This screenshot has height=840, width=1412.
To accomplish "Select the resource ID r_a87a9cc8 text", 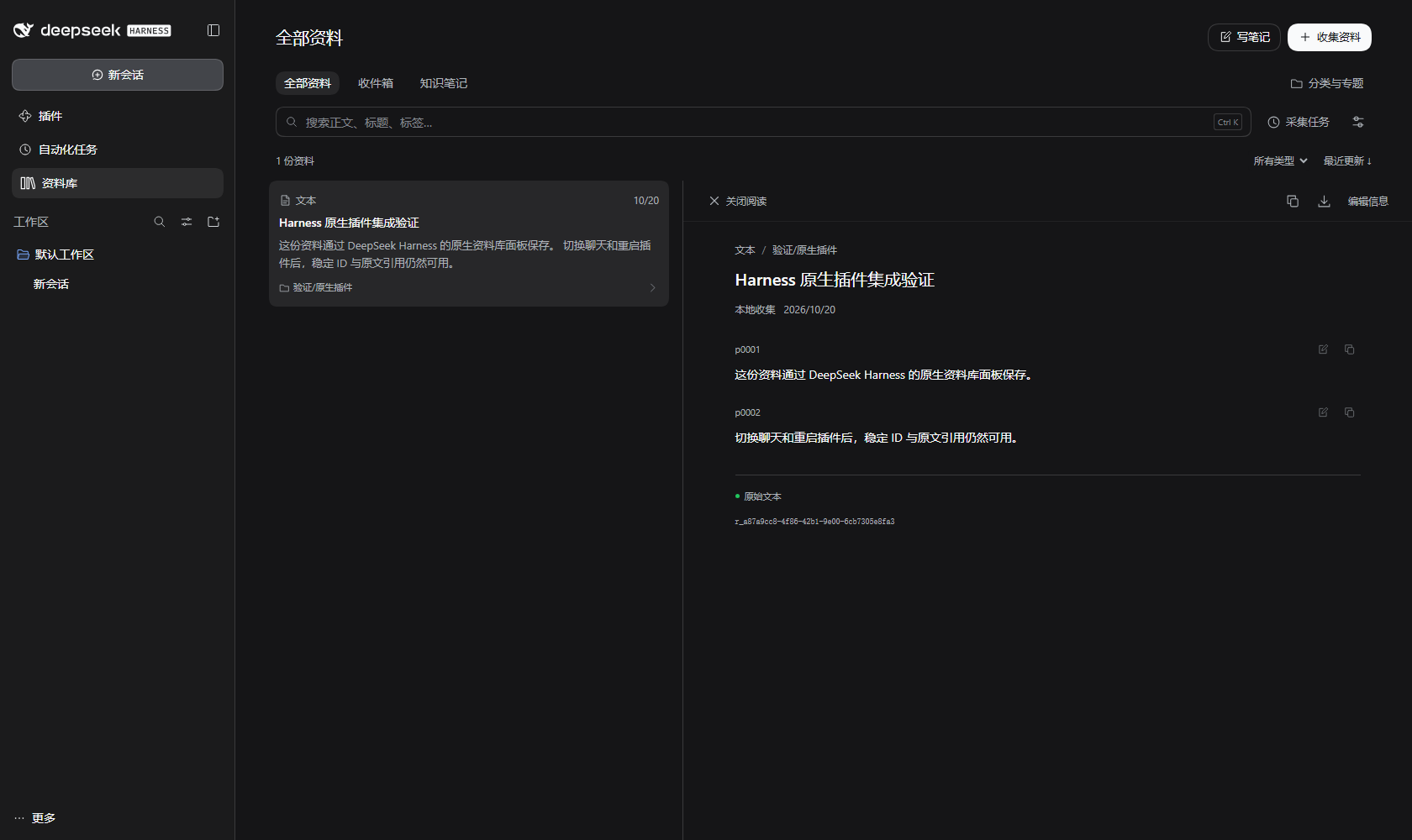I will click(x=814, y=522).
